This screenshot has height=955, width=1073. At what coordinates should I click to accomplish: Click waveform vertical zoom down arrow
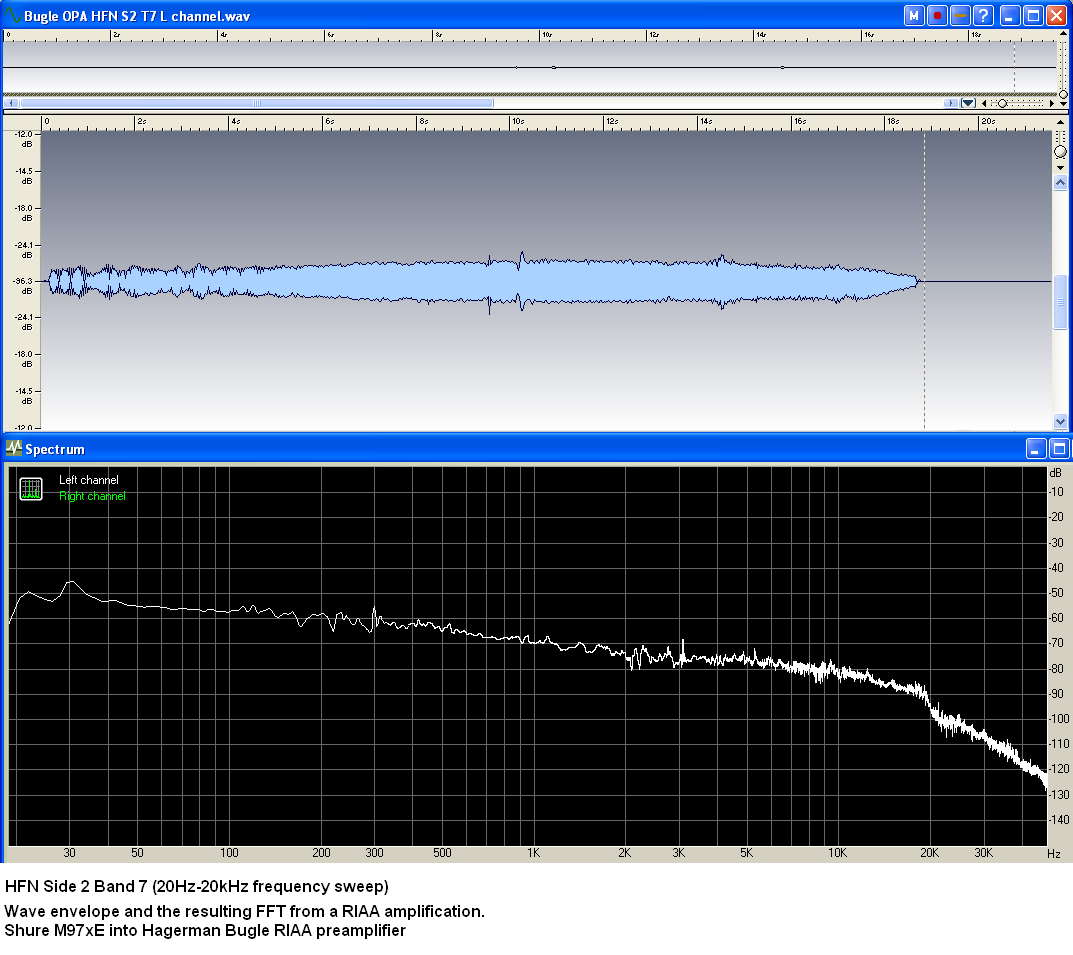1060,168
